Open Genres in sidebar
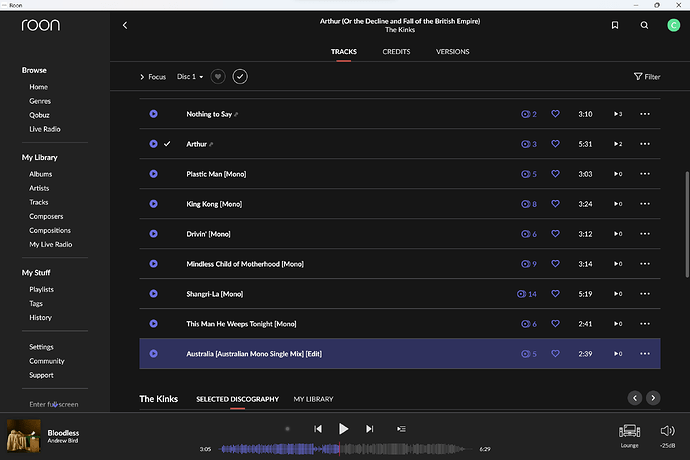Screen dimensions: 690x460 [40, 101]
